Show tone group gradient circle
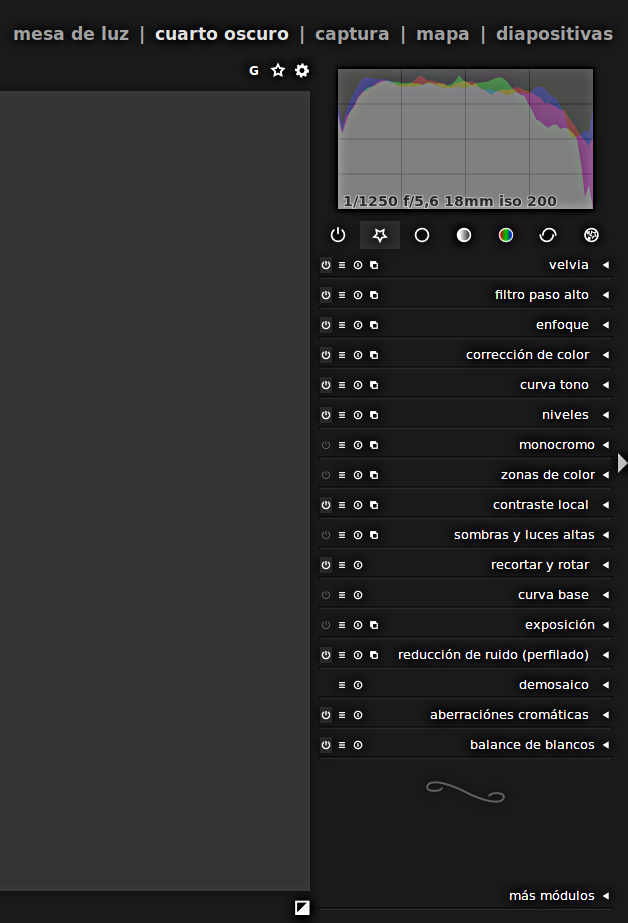The width and height of the screenshot is (628, 923). coord(464,235)
